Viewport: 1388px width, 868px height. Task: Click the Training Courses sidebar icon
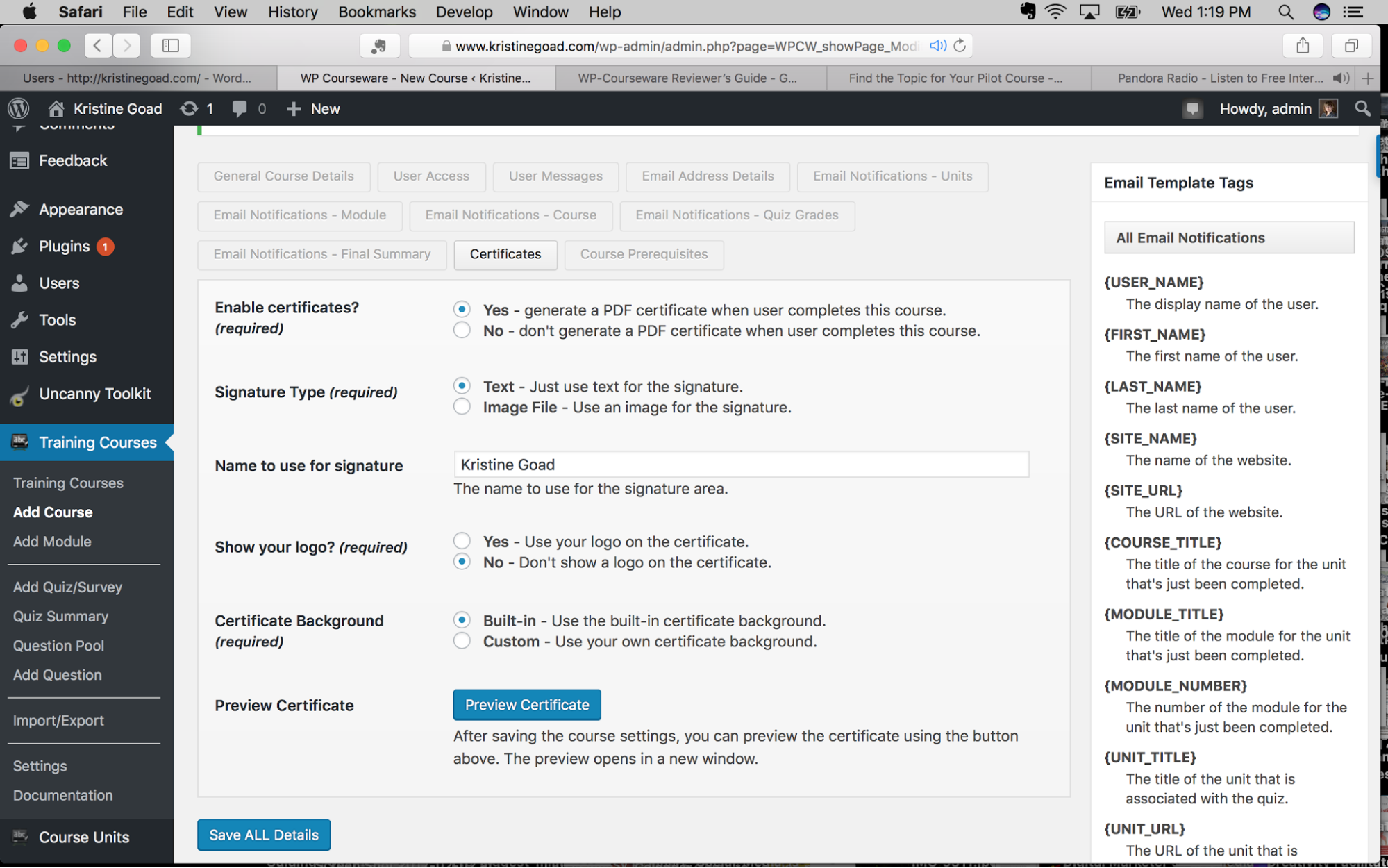tap(20, 441)
